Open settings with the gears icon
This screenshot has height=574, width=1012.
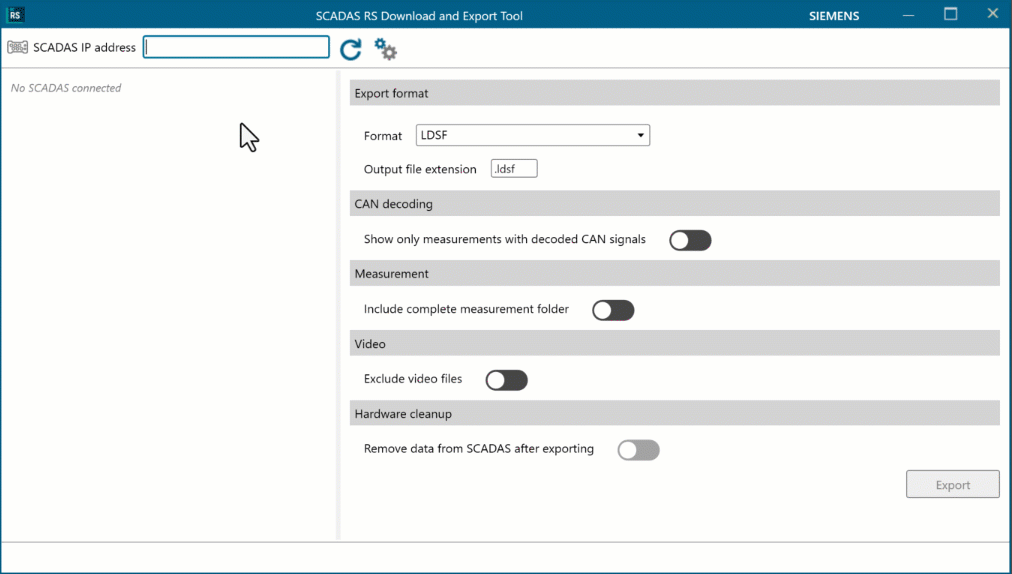point(385,49)
